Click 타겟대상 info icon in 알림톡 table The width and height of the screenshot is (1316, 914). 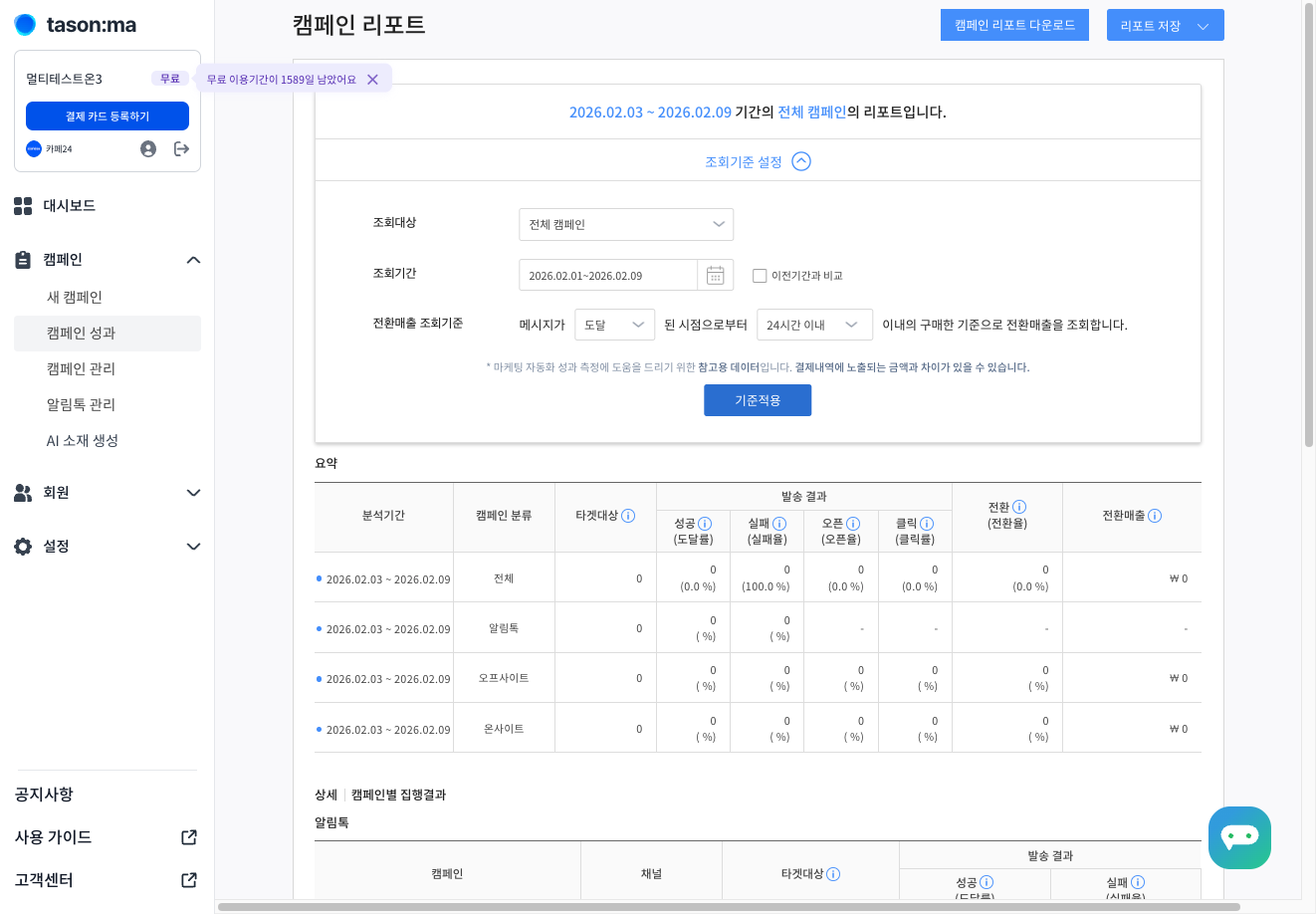(x=833, y=874)
